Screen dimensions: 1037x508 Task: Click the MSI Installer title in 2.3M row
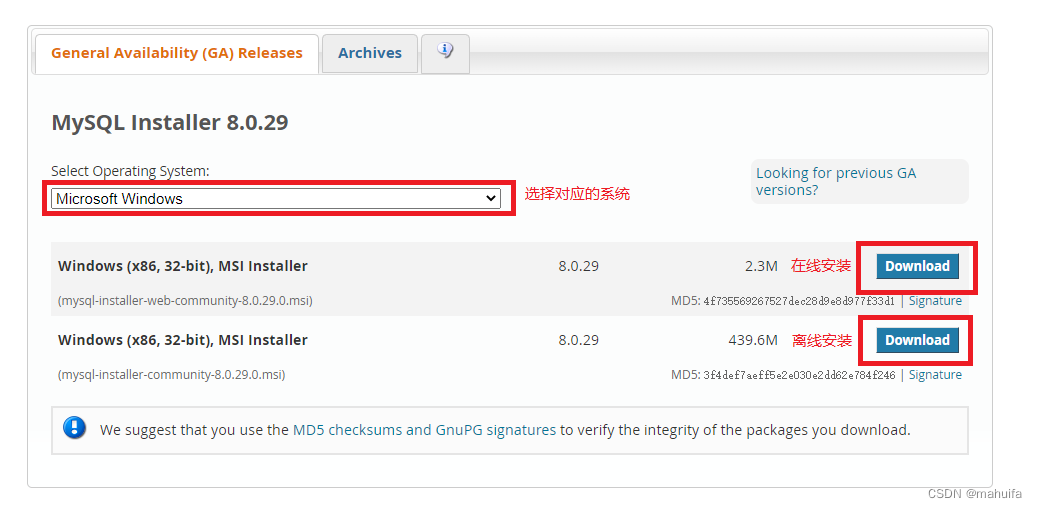click(183, 267)
